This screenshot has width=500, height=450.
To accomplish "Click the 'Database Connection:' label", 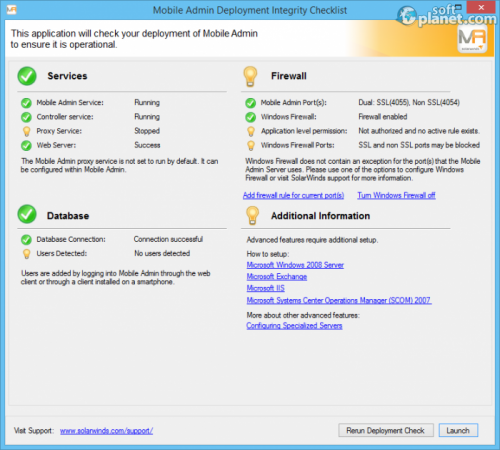I will tap(71, 239).
